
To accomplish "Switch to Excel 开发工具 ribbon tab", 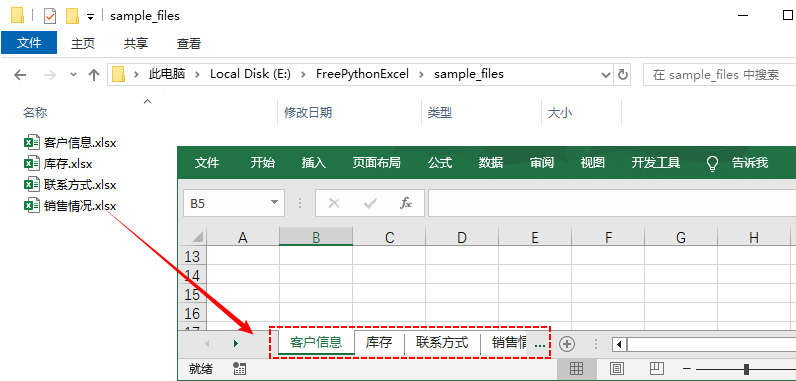I will [655, 163].
